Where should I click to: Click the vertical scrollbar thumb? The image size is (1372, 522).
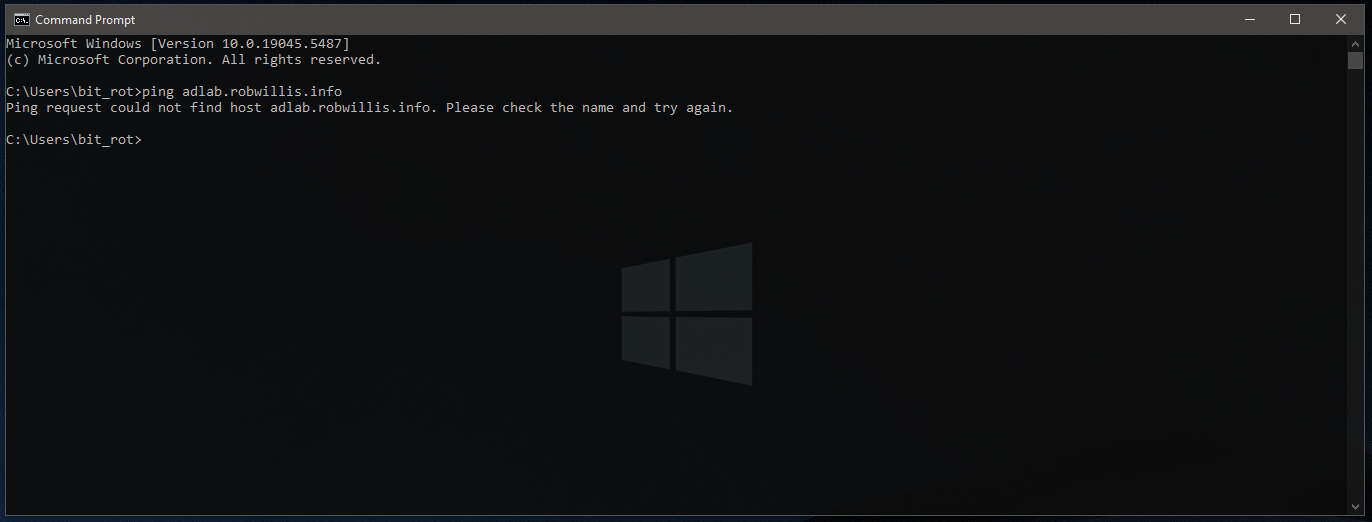1355,61
